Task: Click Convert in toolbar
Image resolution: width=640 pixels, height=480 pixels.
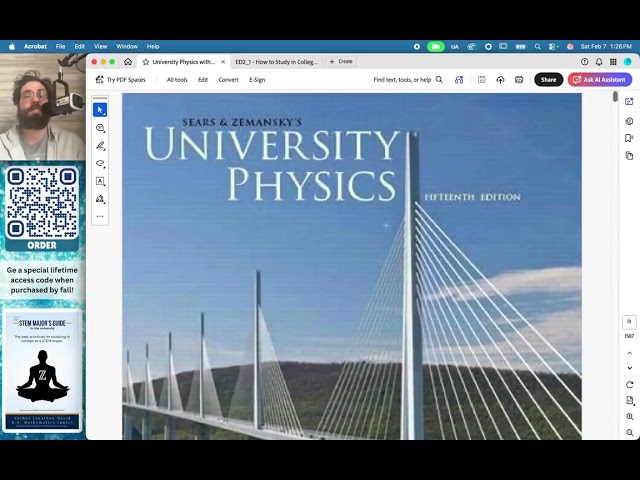Action: click(x=229, y=80)
